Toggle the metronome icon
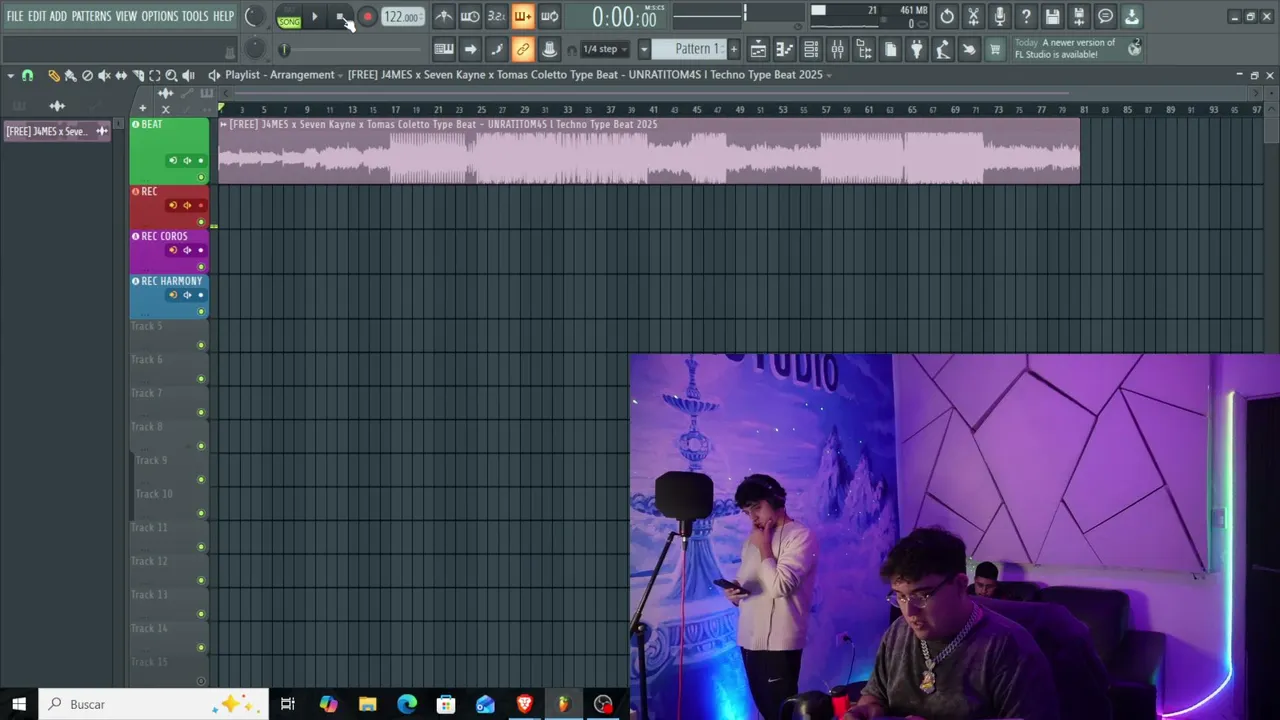1280x720 pixels. [x=444, y=16]
